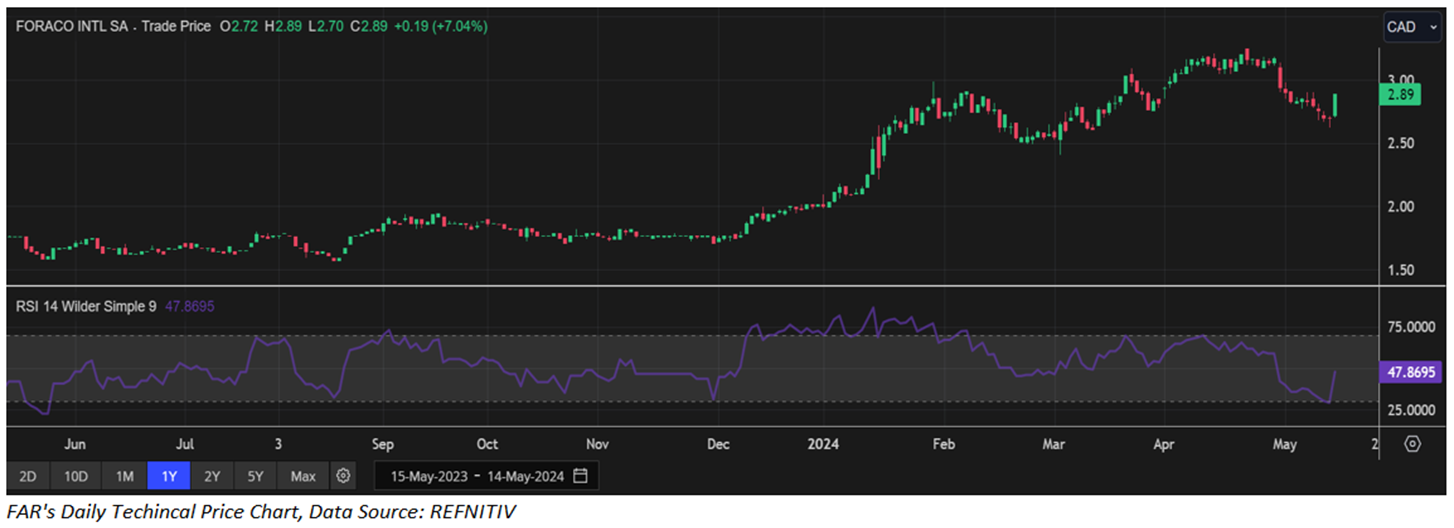Screen dimensions: 1454x528
Task: Switch to the 10D range
Action: (76, 475)
